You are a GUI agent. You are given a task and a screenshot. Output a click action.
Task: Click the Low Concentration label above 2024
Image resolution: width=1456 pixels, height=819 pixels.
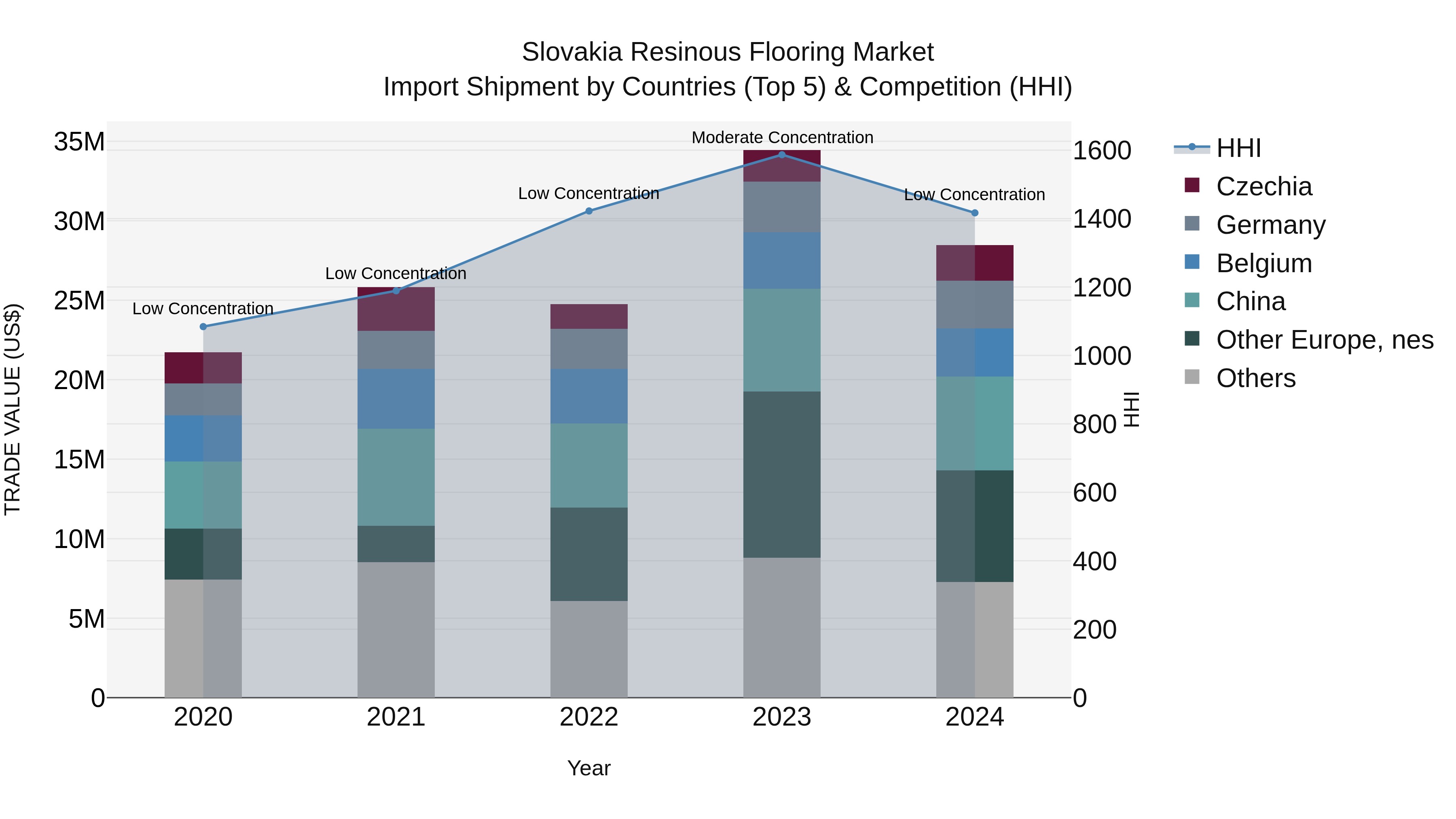click(x=974, y=195)
